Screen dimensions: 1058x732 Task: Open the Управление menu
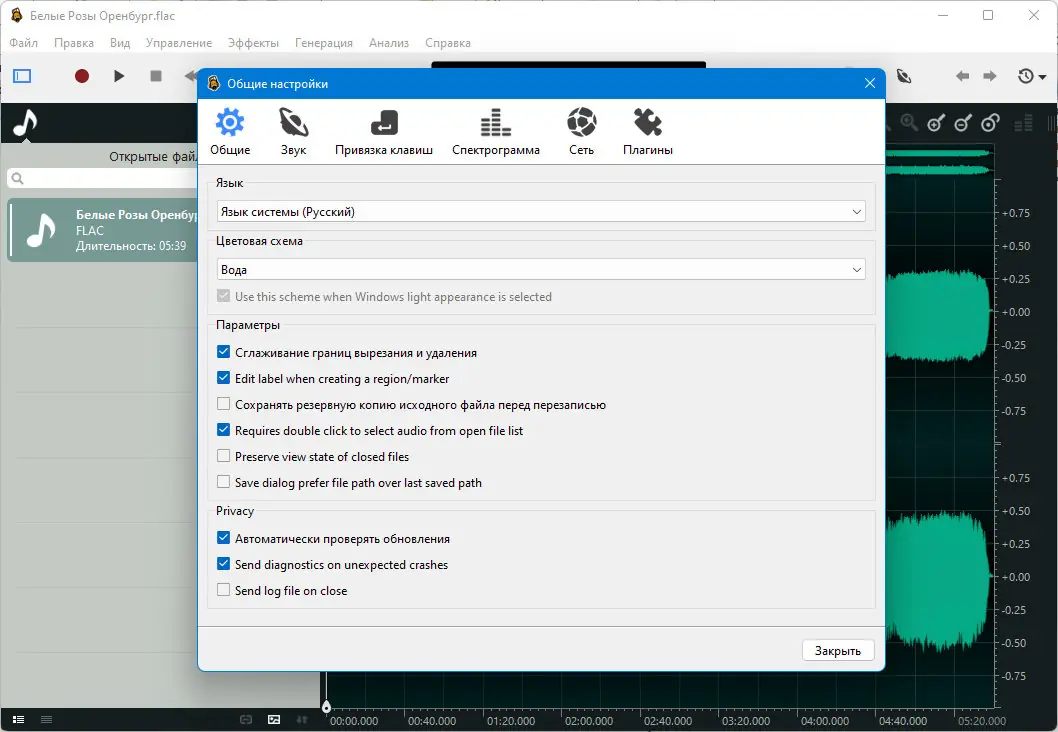tap(179, 43)
